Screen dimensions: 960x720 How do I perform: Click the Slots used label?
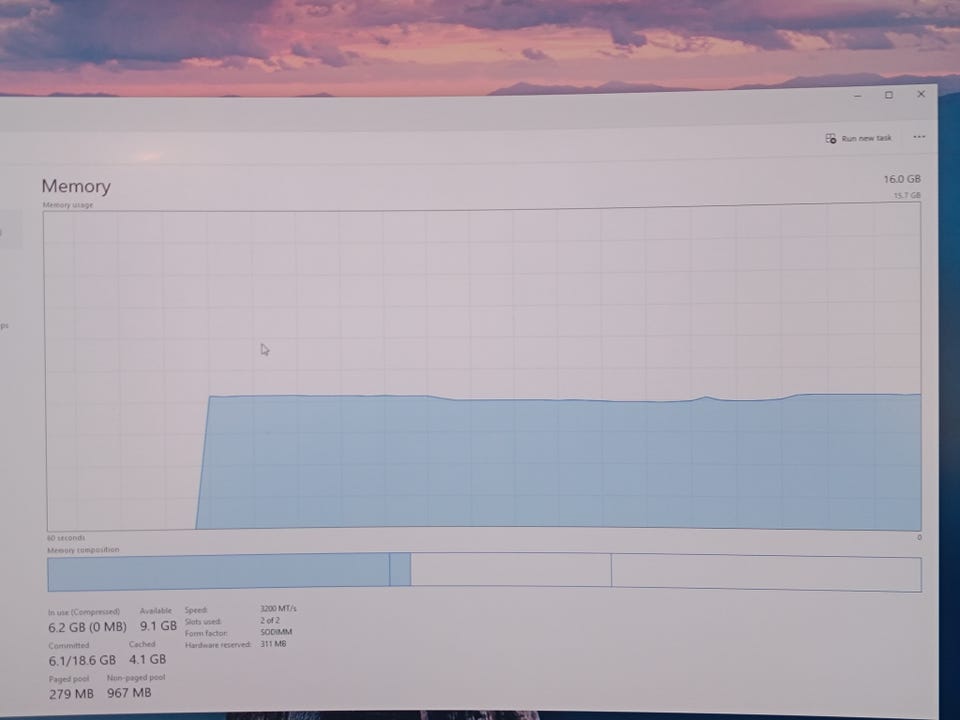click(203, 621)
